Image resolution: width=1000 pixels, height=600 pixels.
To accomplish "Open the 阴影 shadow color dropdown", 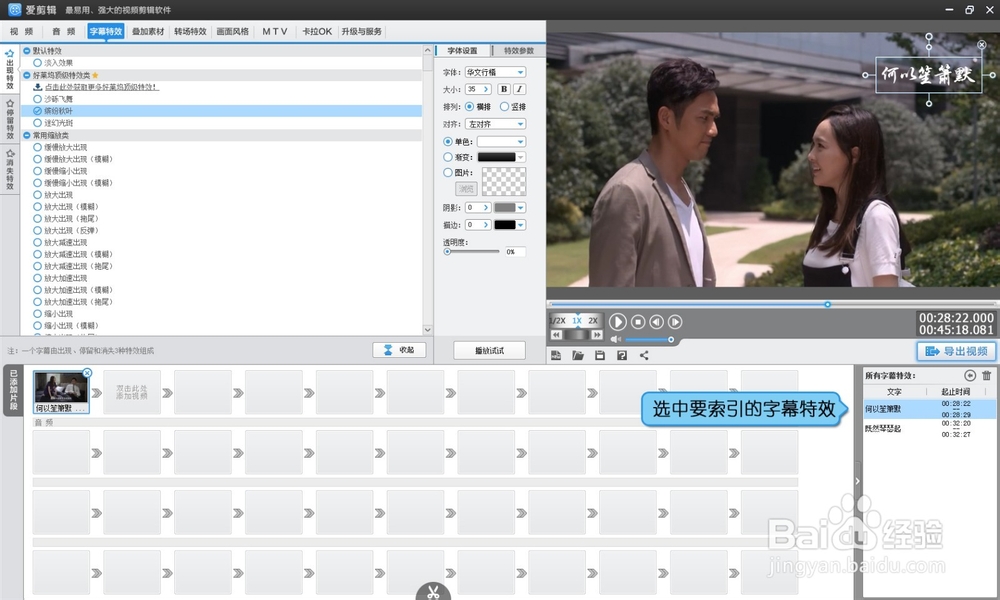I will point(520,207).
